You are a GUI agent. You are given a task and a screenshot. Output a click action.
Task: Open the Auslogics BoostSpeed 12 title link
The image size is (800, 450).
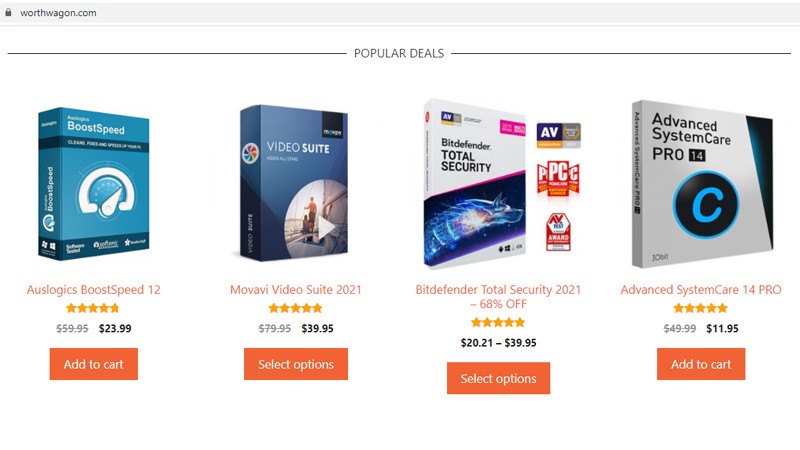tap(94, 290)
